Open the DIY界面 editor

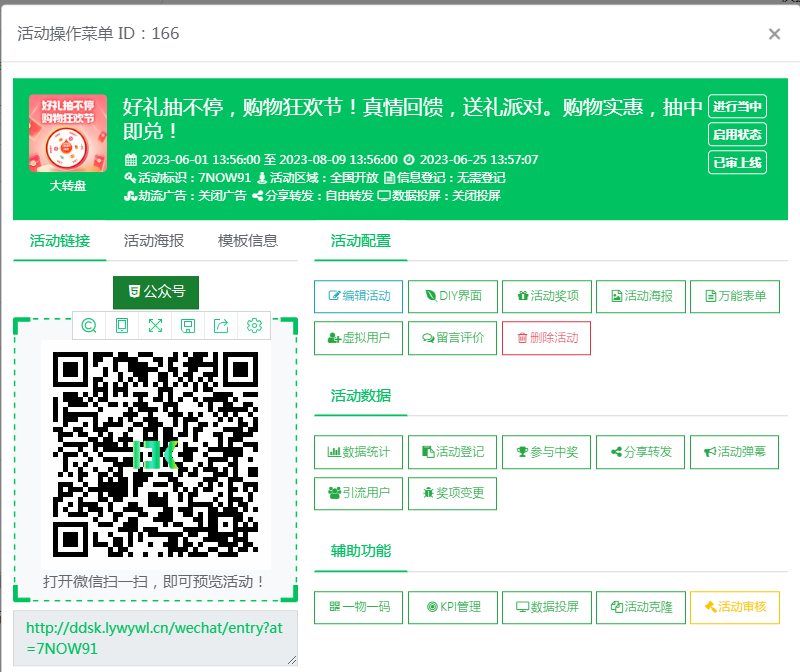[453, 296]
